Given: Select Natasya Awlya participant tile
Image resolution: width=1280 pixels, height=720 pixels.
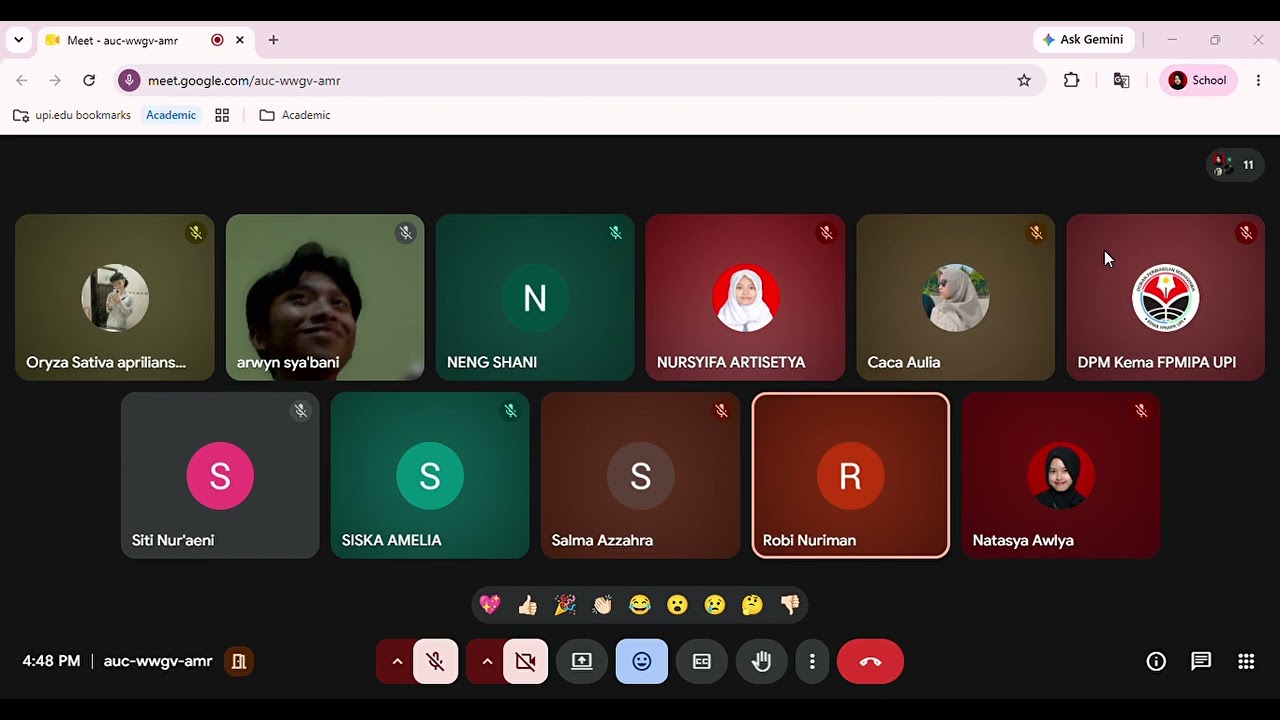Looking at the screenshot, I should [1061, 475].
